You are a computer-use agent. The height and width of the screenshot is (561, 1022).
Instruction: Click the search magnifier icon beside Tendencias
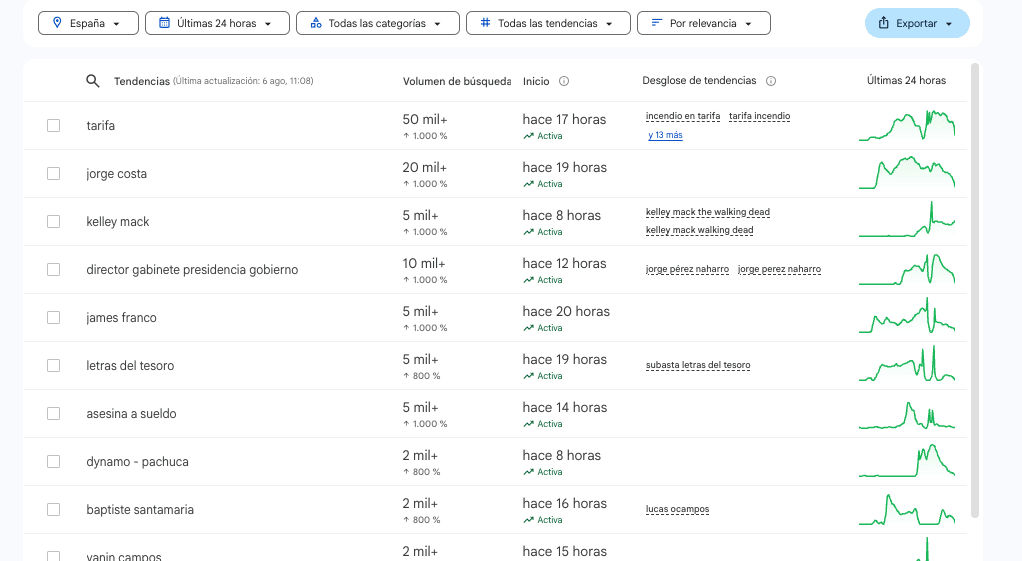pos(93,81)
